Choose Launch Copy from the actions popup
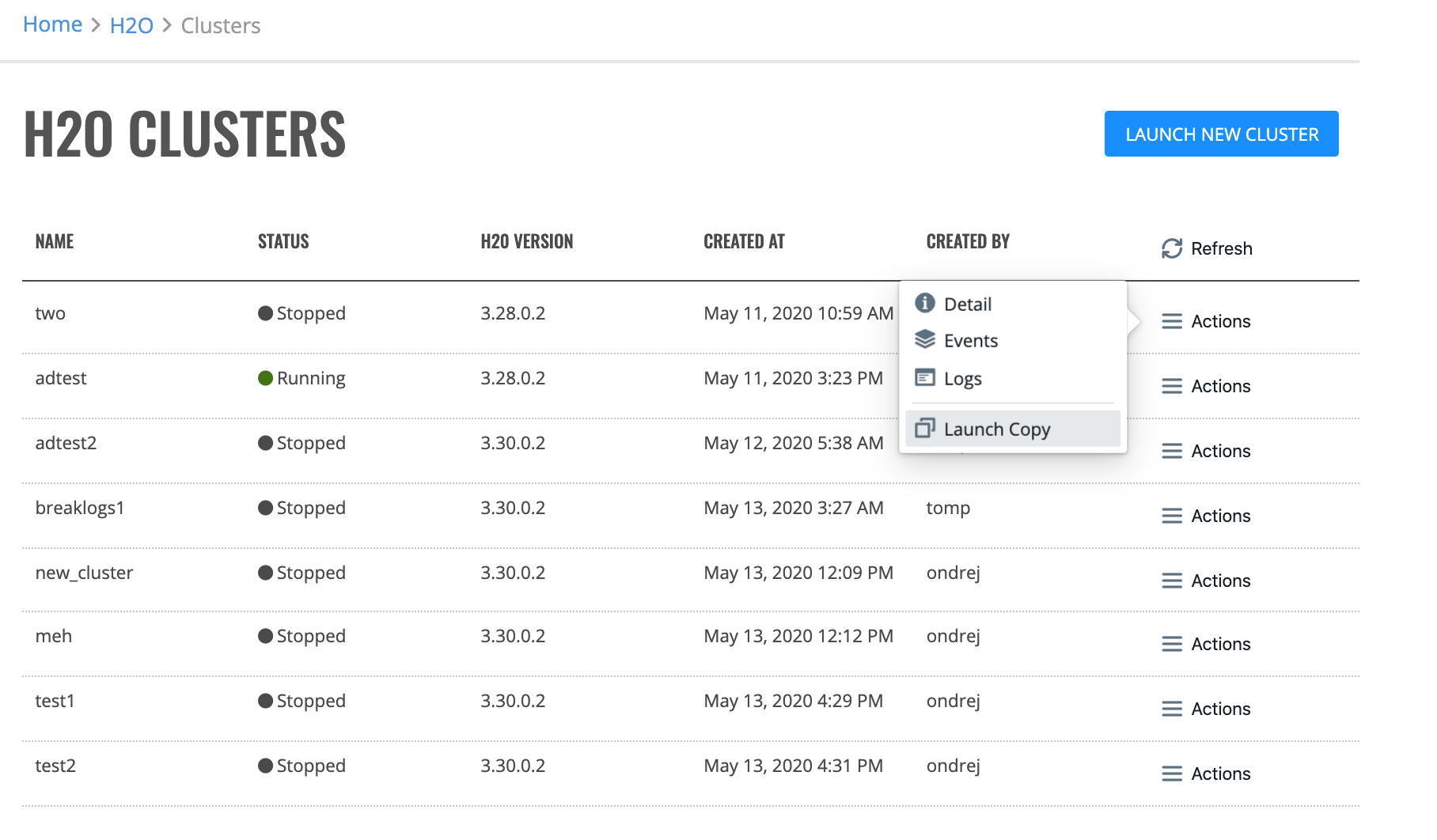The width and height of the screenshot is (1437, 840). coord(1013,429)
